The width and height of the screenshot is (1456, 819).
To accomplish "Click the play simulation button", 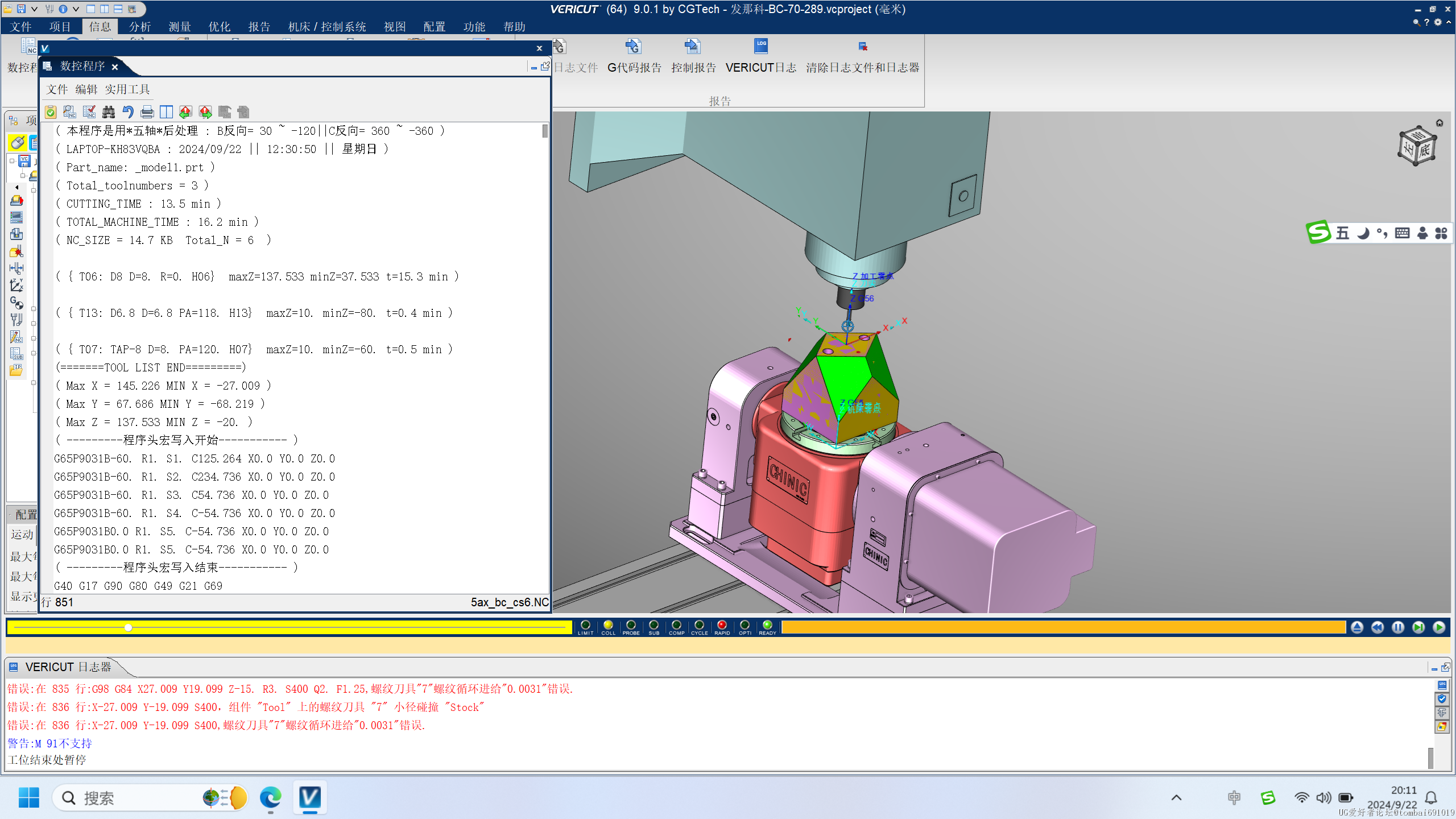I will tap(1439, 627).
